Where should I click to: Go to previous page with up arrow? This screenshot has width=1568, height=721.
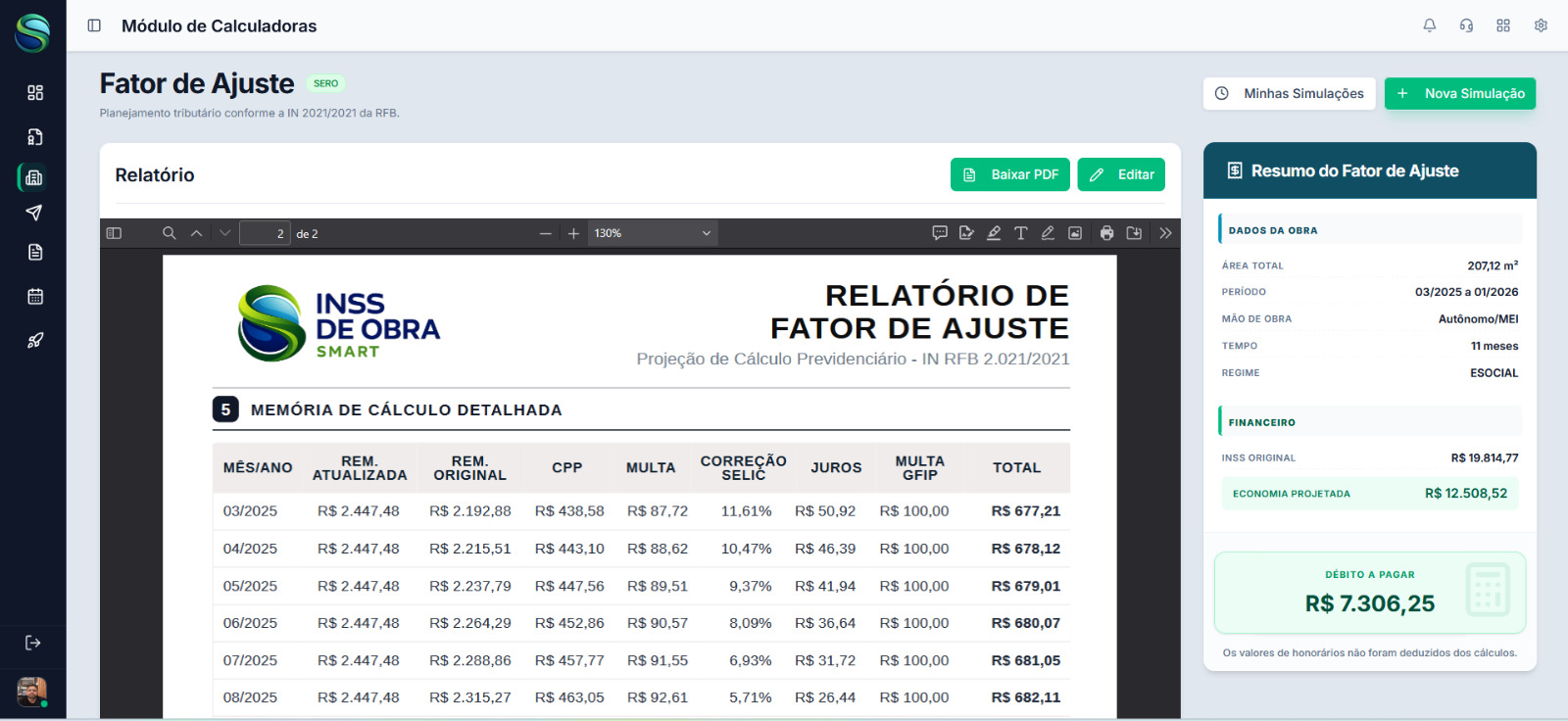(197, 233)
